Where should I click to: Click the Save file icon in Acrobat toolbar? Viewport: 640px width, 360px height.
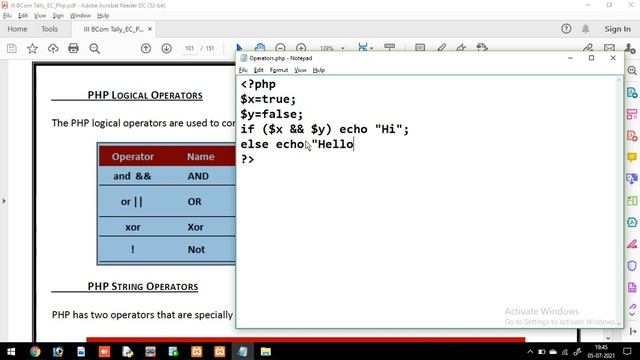coord(12,49)
